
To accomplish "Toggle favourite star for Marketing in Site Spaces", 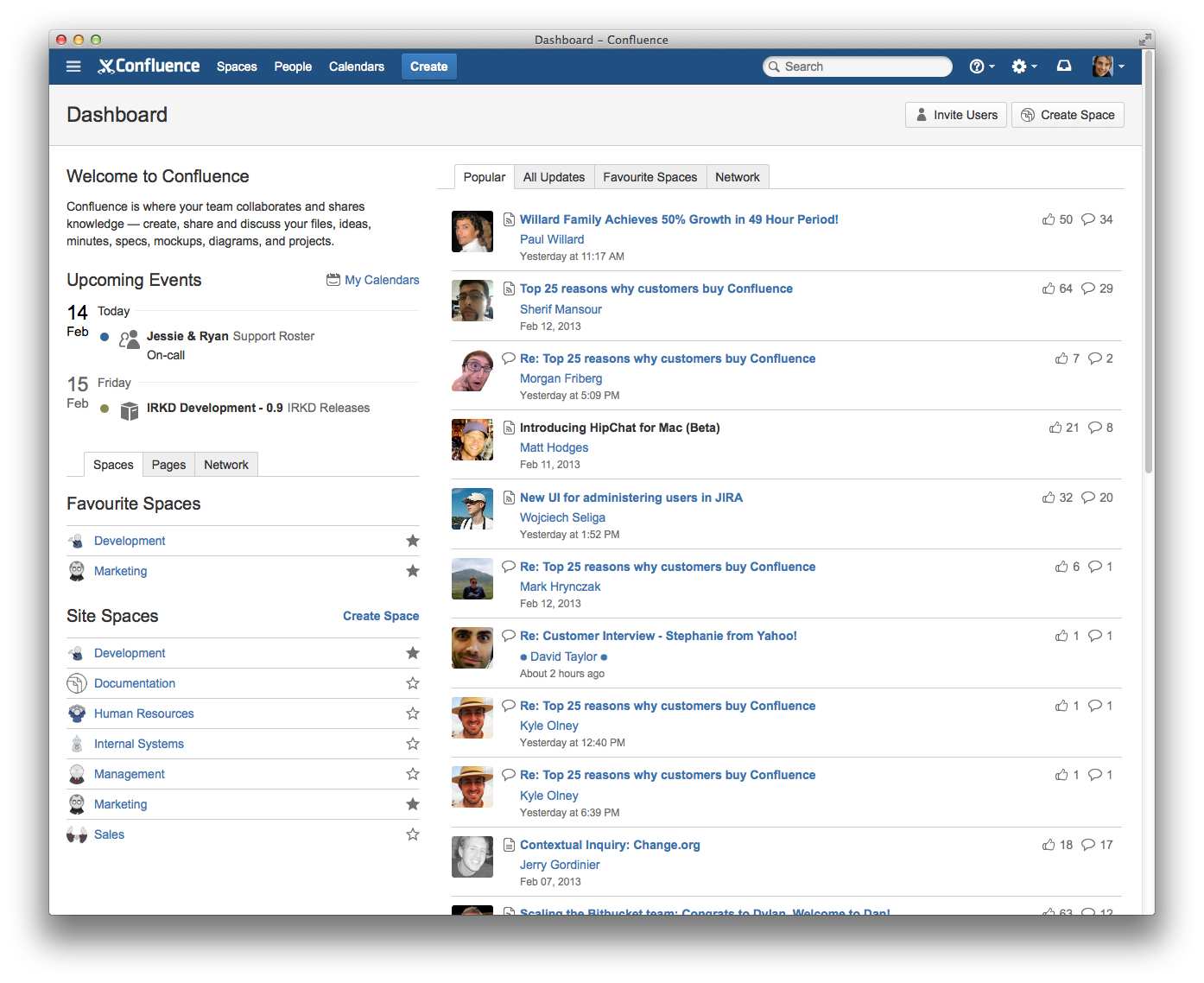I will point(413,804).
